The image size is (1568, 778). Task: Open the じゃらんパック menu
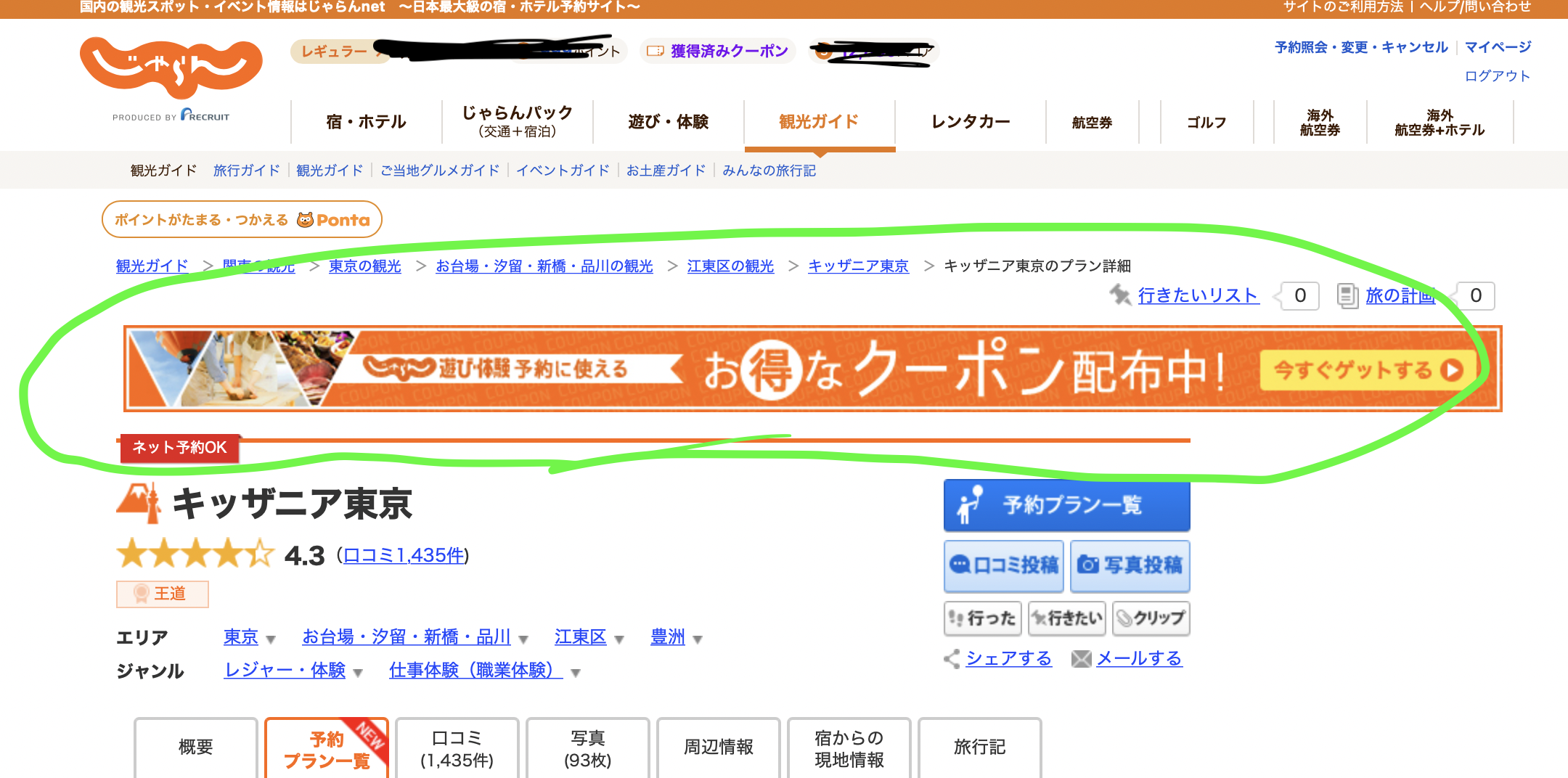[518, 122]
